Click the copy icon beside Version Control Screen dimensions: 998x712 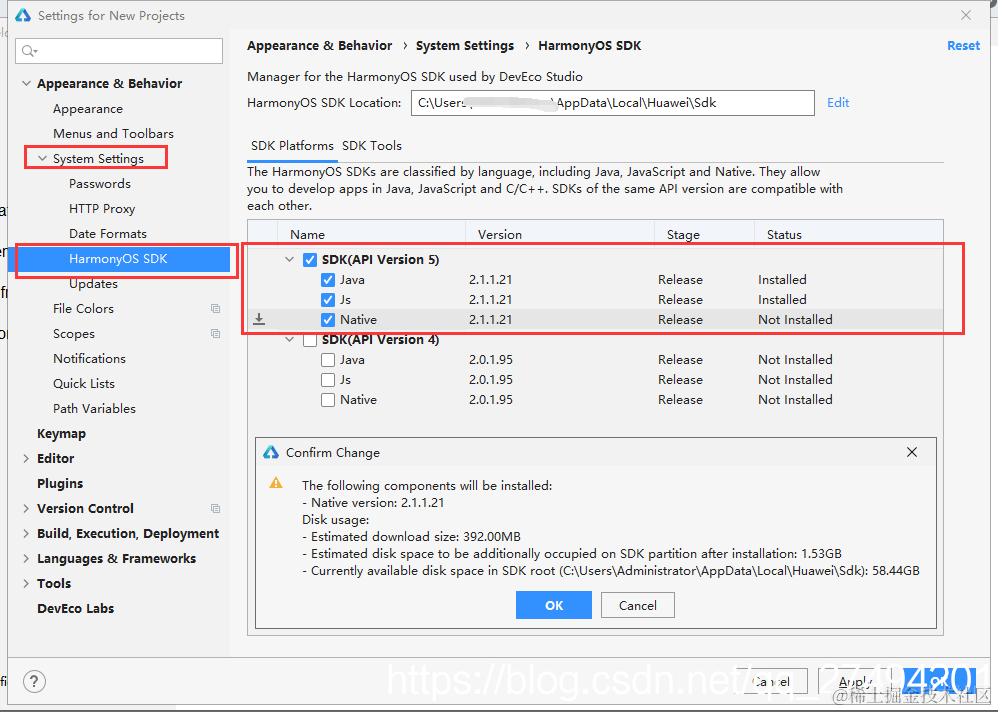[x=215, y=508]
